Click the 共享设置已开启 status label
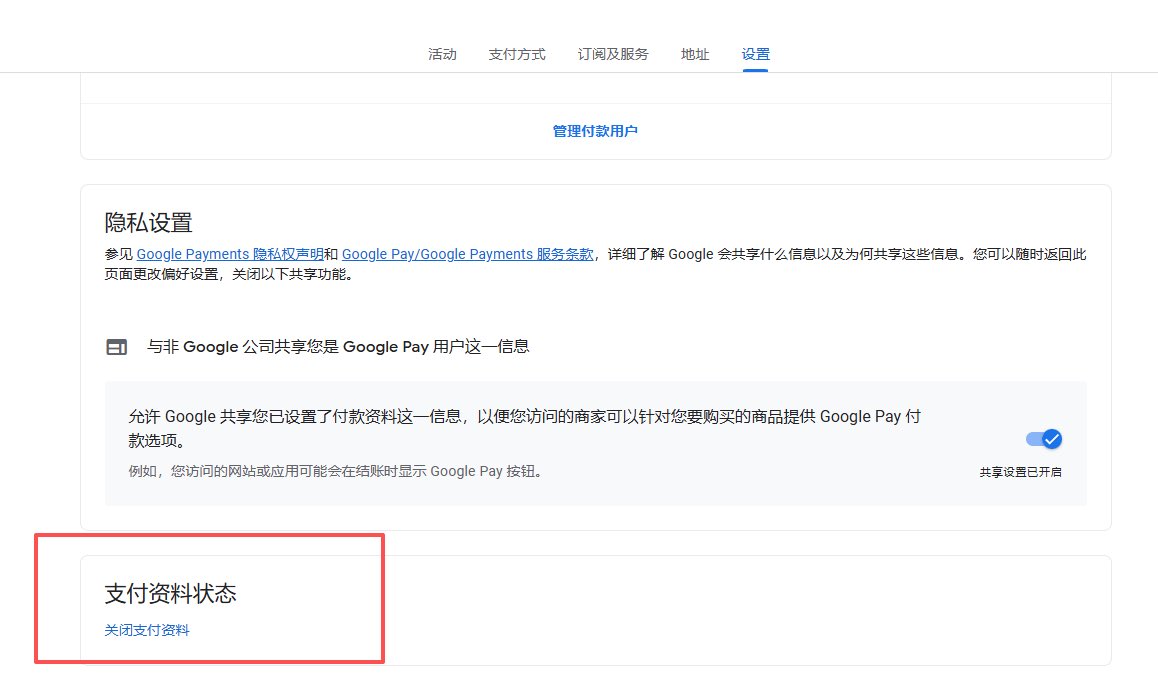 coord(1020,472)
